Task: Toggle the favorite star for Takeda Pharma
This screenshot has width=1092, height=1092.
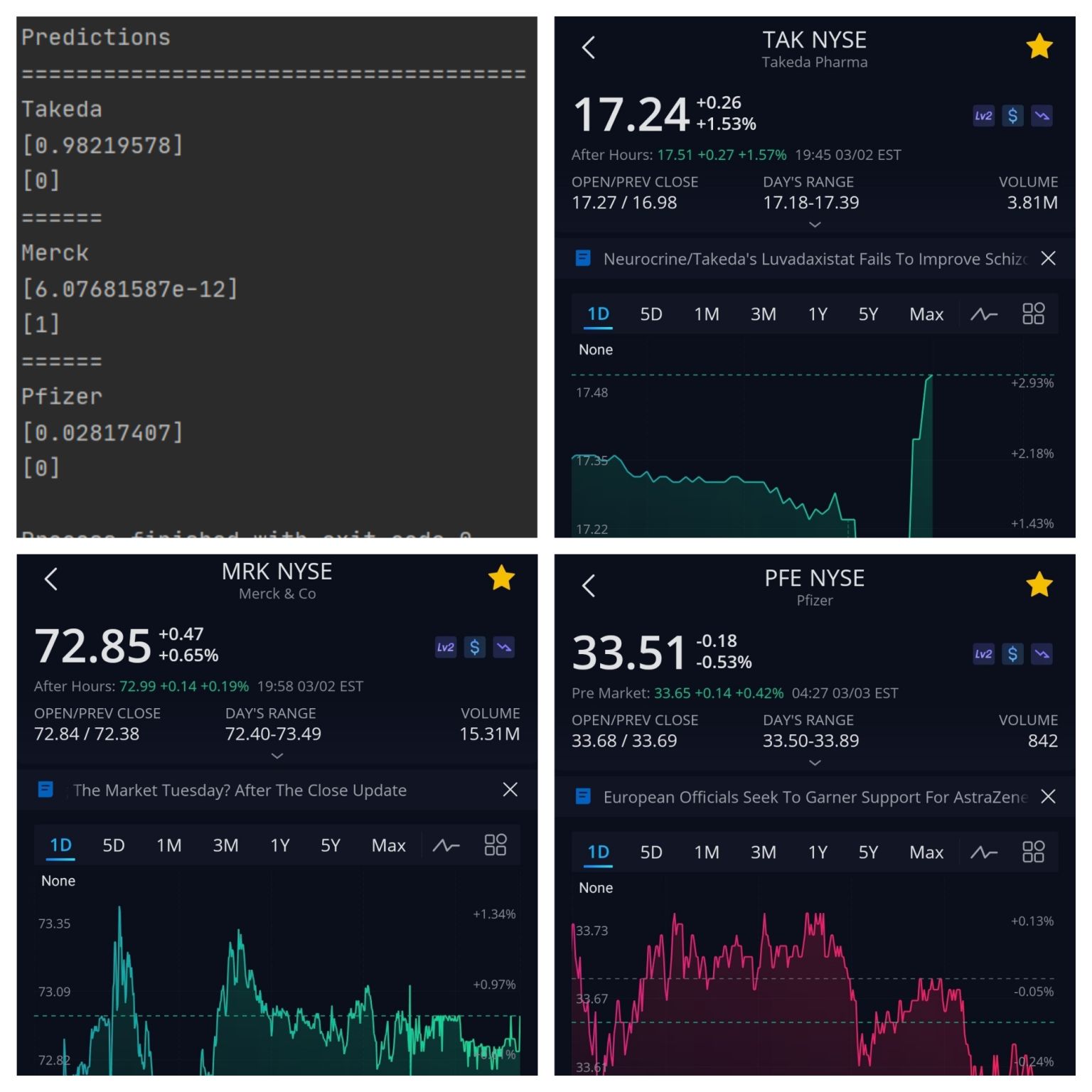Action: pos(1039,47)
